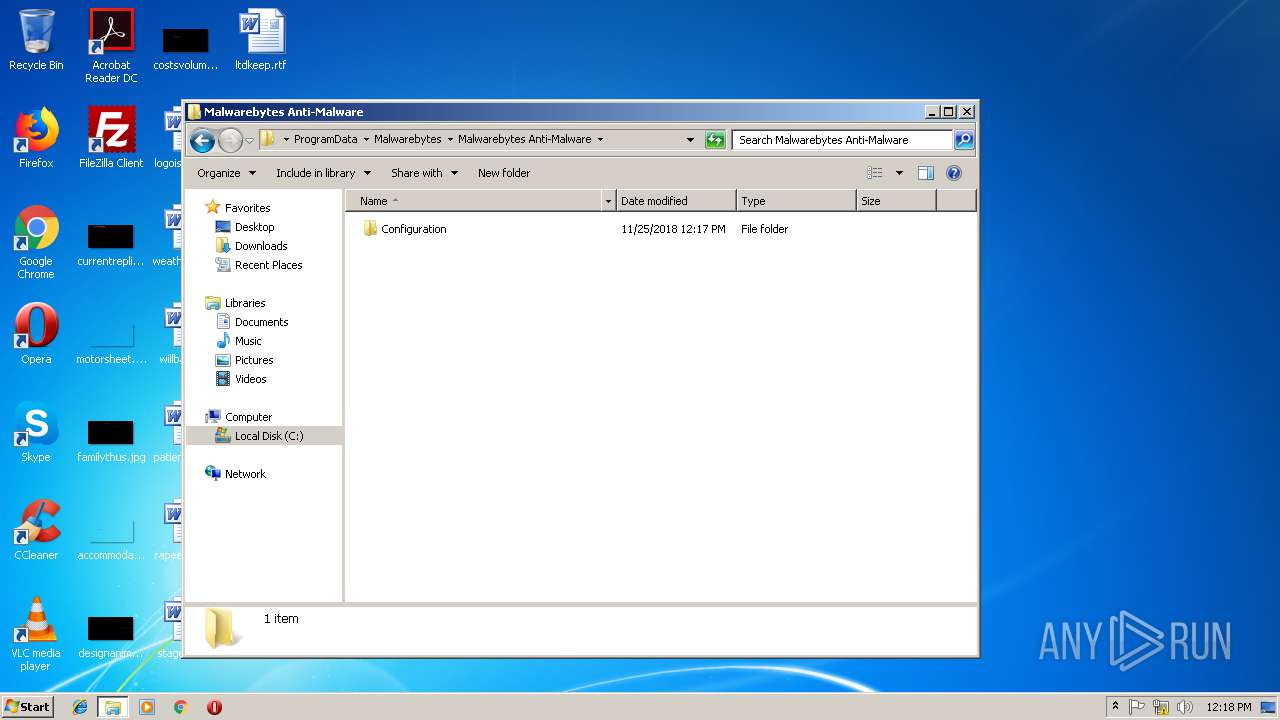Show hidden tray icons arrow
Viewport: 1280px width, 720px height.
click(x=1115, y=707)
